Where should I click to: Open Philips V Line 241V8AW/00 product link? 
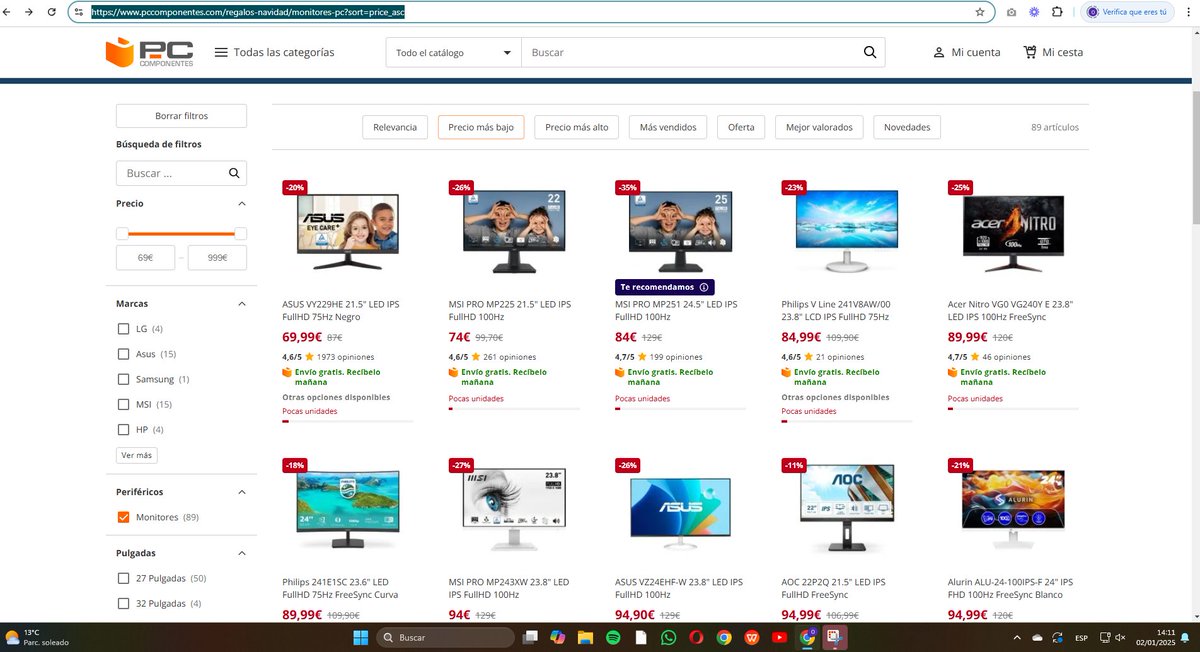coord(836,310)
